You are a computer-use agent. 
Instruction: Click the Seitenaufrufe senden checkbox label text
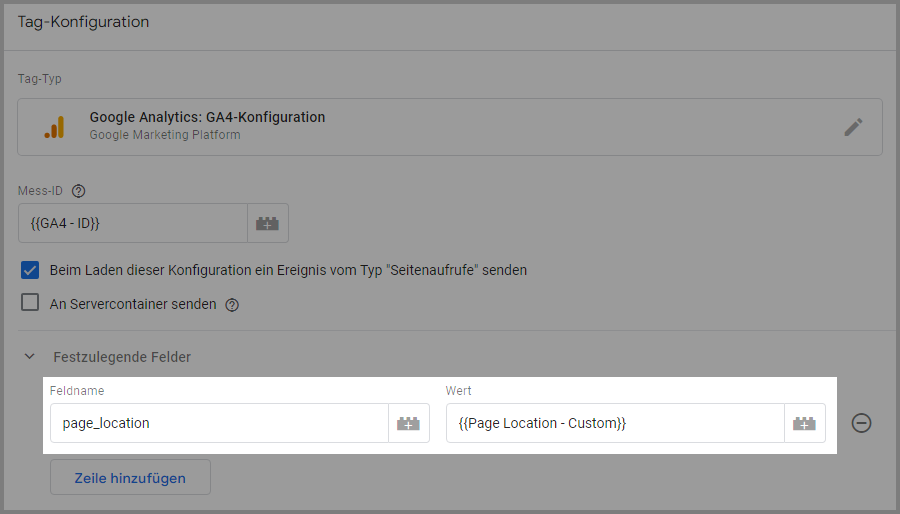[x=288, y=270]
